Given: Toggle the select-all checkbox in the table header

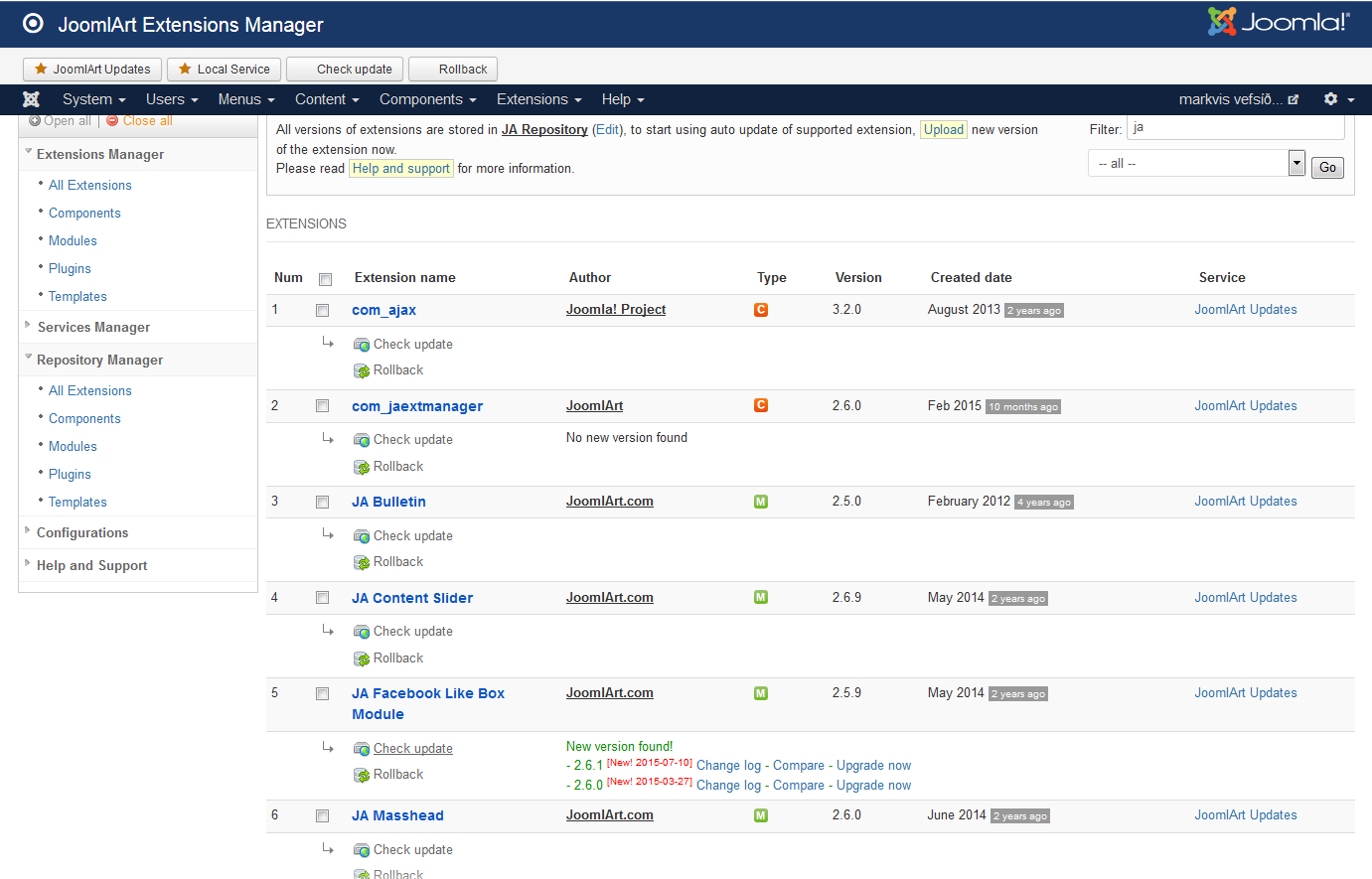Looking at the screenshot, I should pos(325,279).
